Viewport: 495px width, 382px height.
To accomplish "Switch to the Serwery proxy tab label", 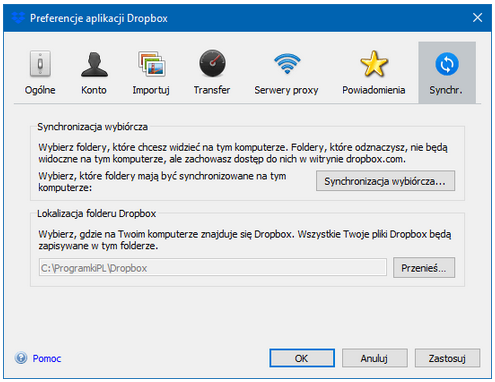I will [x=286, y=90].
